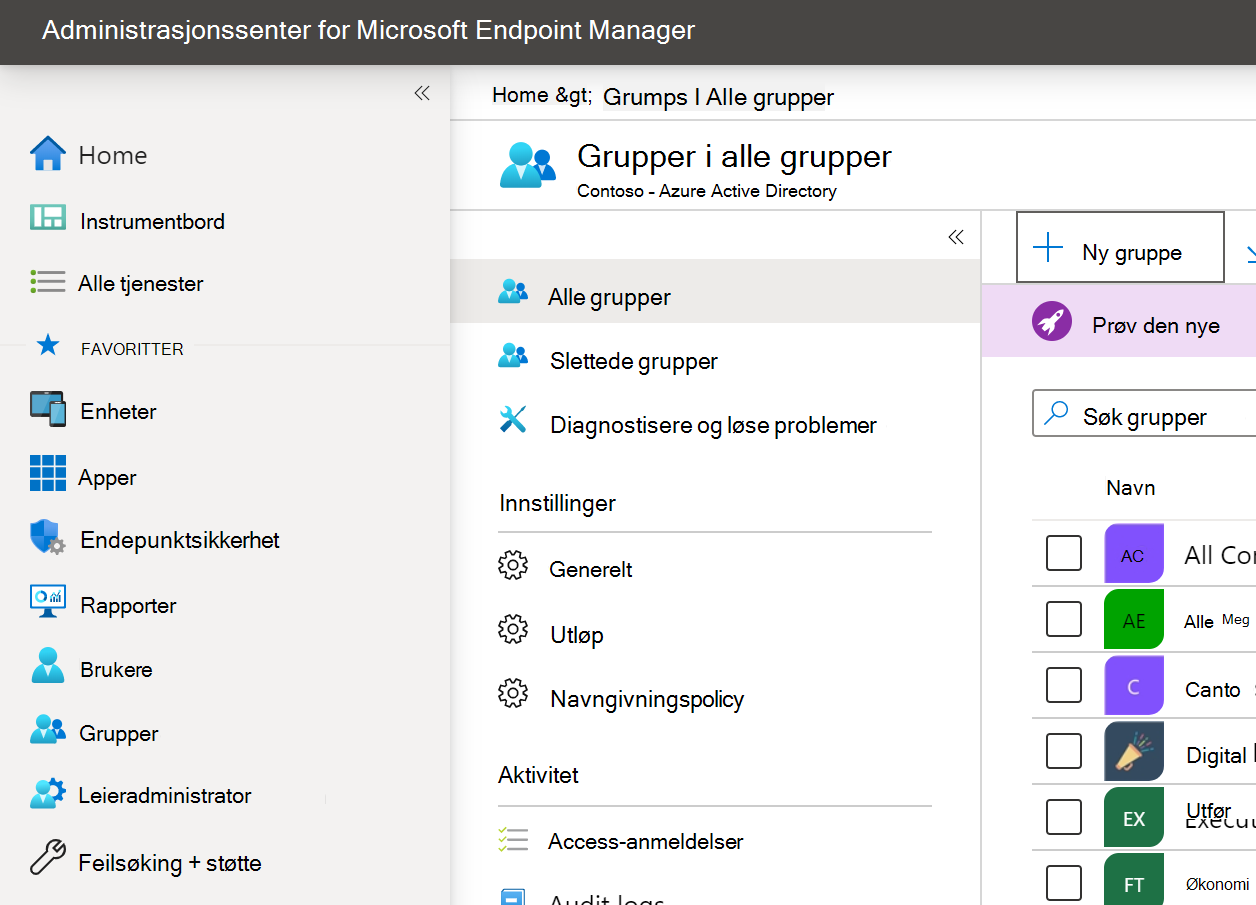Check the box for EX Utfør row

pos(1064,817)
